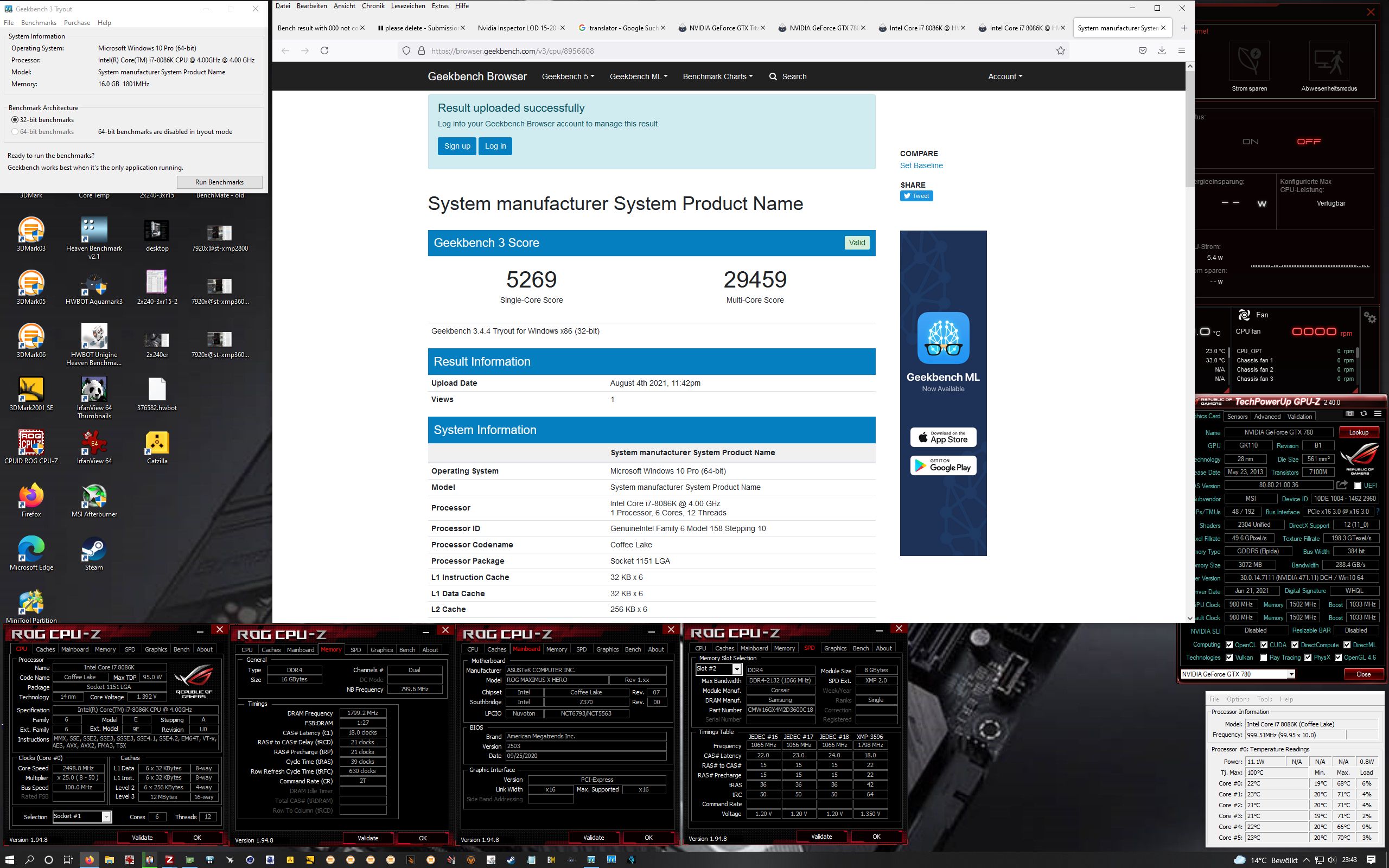Click the GPU-Z Lookup button
Screen dimensions: 1389x868
point(1359,432)
